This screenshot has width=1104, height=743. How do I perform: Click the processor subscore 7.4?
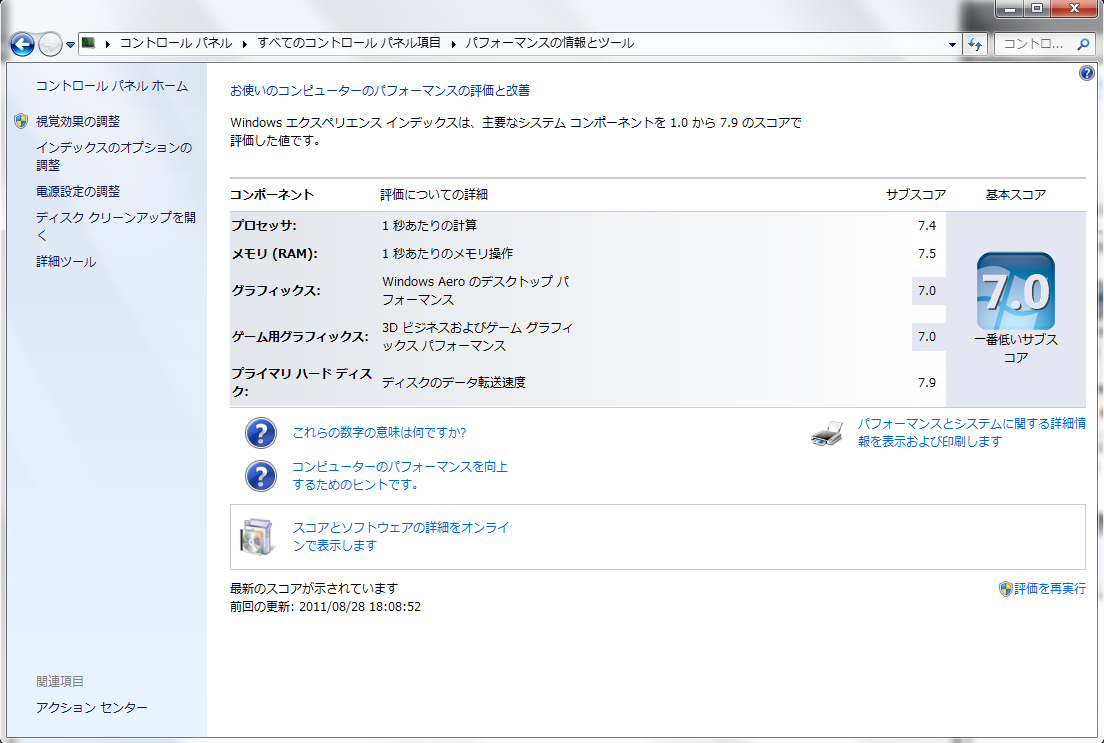(x=927, y=225)
